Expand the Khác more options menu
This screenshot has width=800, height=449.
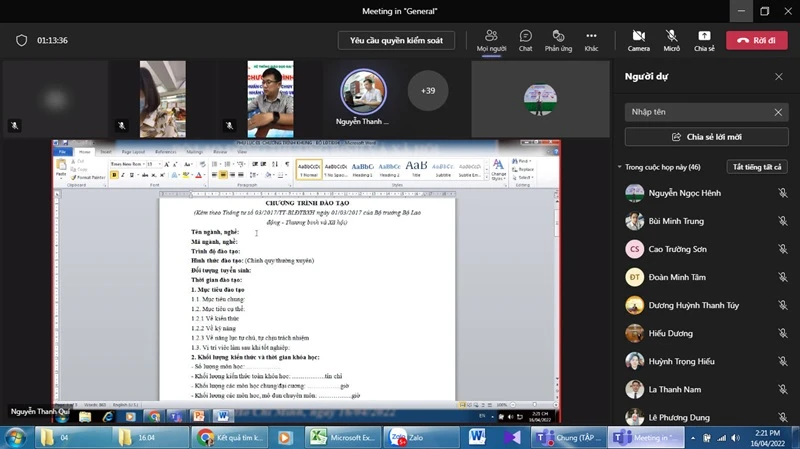pos(591,39)
